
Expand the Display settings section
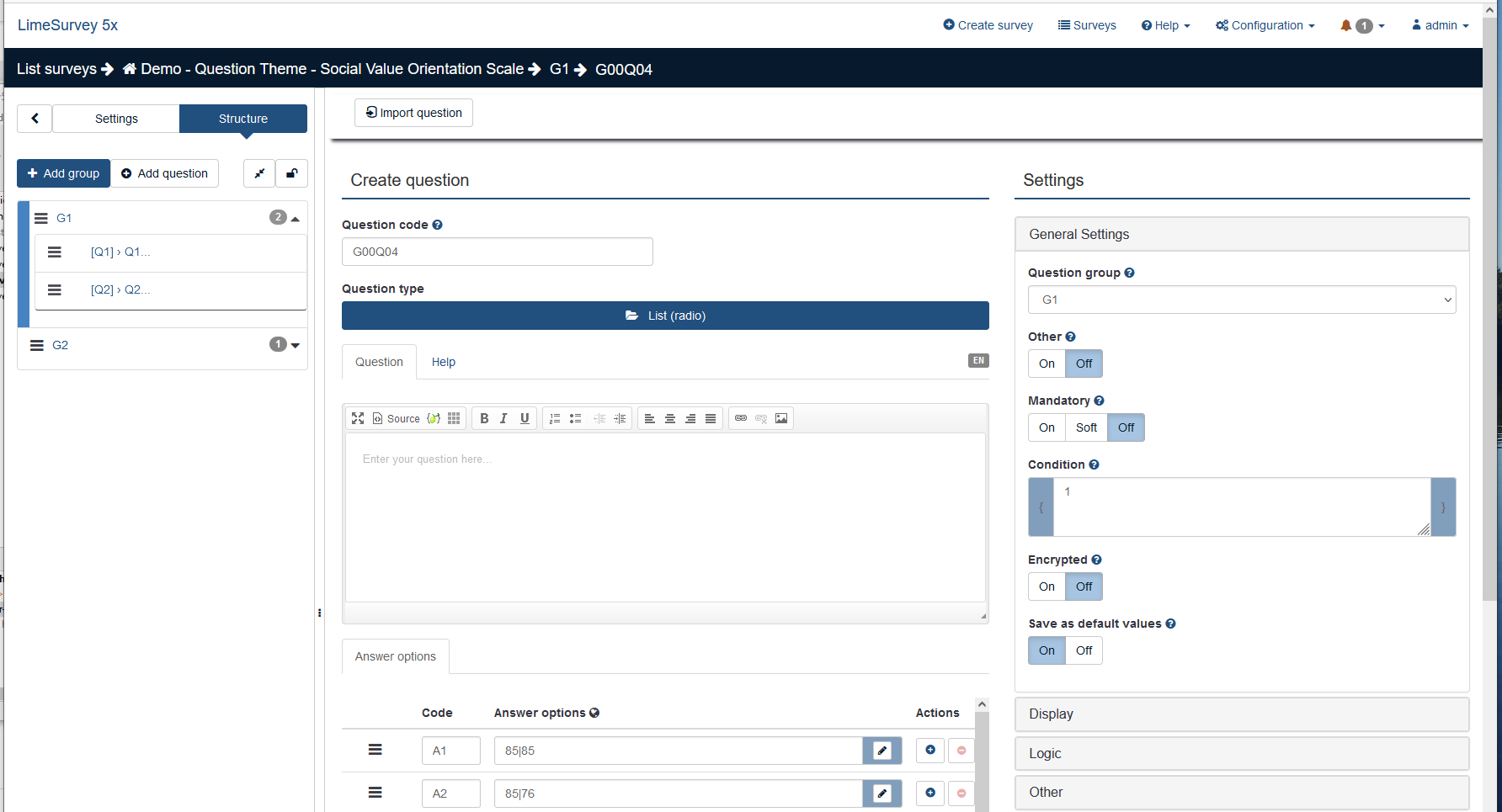pos(1241,714)
